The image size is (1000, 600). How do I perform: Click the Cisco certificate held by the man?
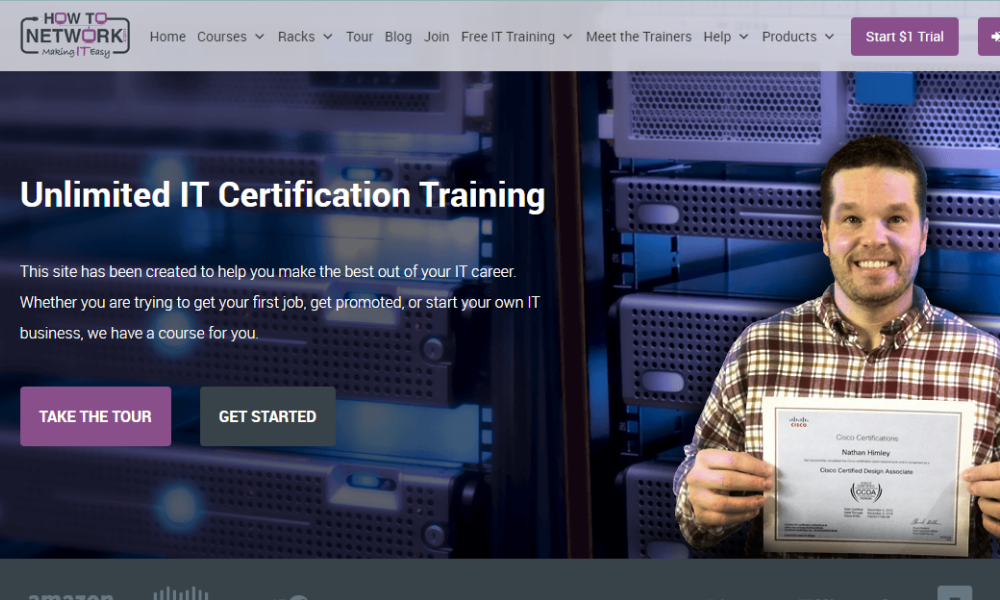867,475
